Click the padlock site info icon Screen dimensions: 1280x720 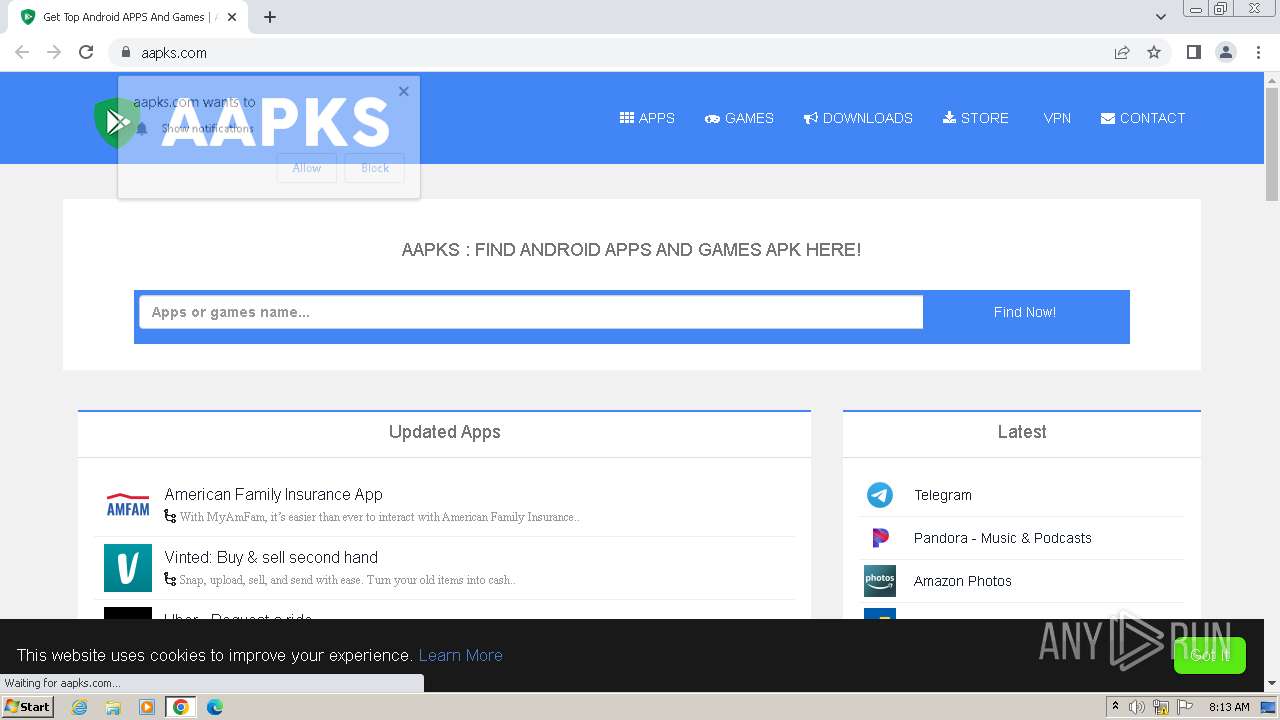click(x=125, y=53)
